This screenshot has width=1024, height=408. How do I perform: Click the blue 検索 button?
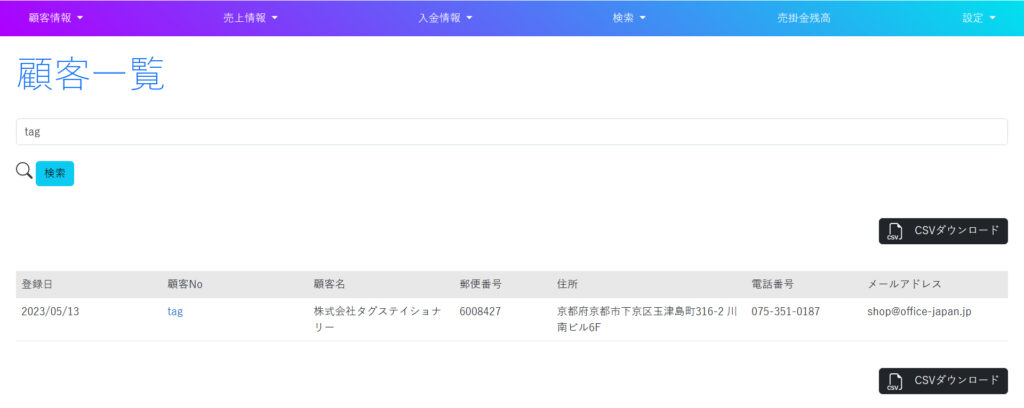(x=55, y=173)
